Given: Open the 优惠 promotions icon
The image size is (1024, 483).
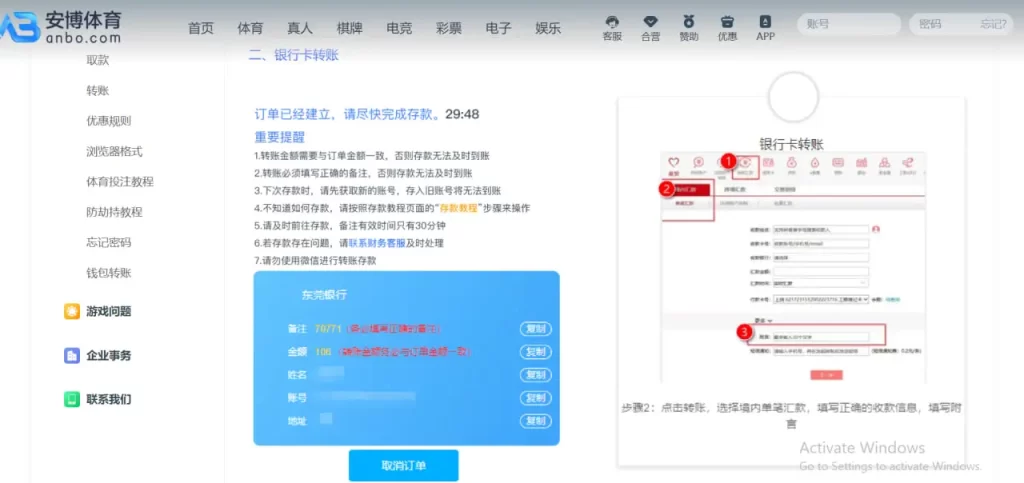Looking at the screenshot, I should [727, 22].
